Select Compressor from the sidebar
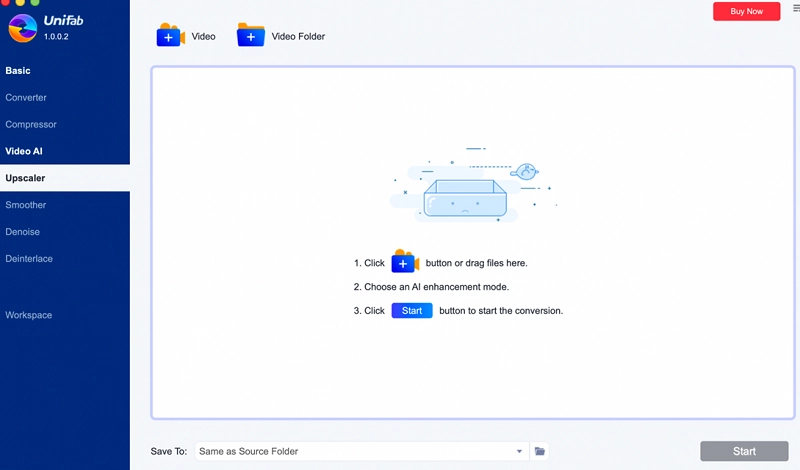Screen dimensions: 800x470 point(31,125)
